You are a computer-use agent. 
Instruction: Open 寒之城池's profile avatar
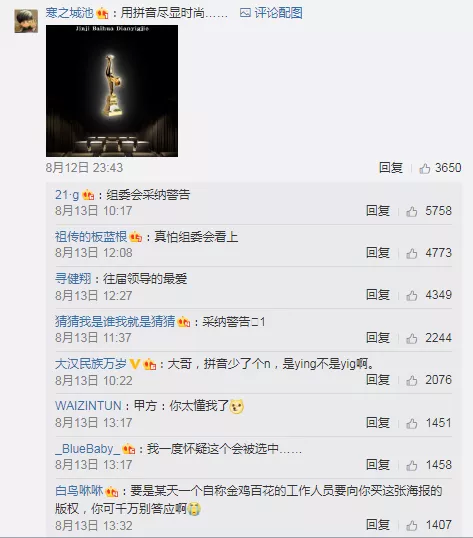(26, 21)
